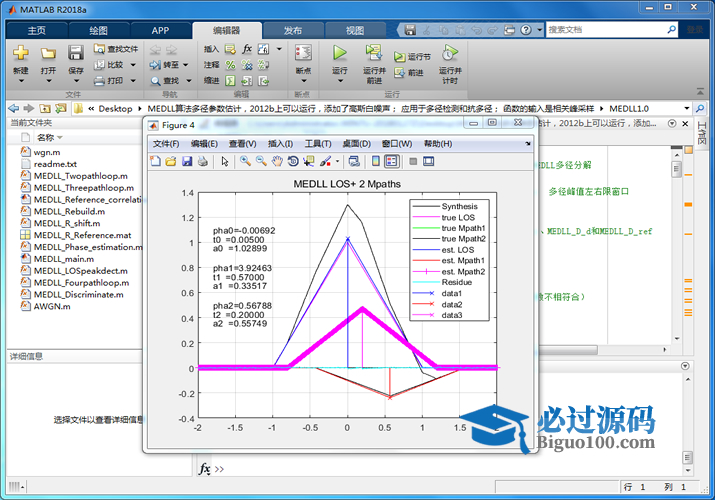Open Breakpoints (断点) dropdown arrow
Image resolution: width=715 pixels, height=500 pixels.
[x=304, y=81]
